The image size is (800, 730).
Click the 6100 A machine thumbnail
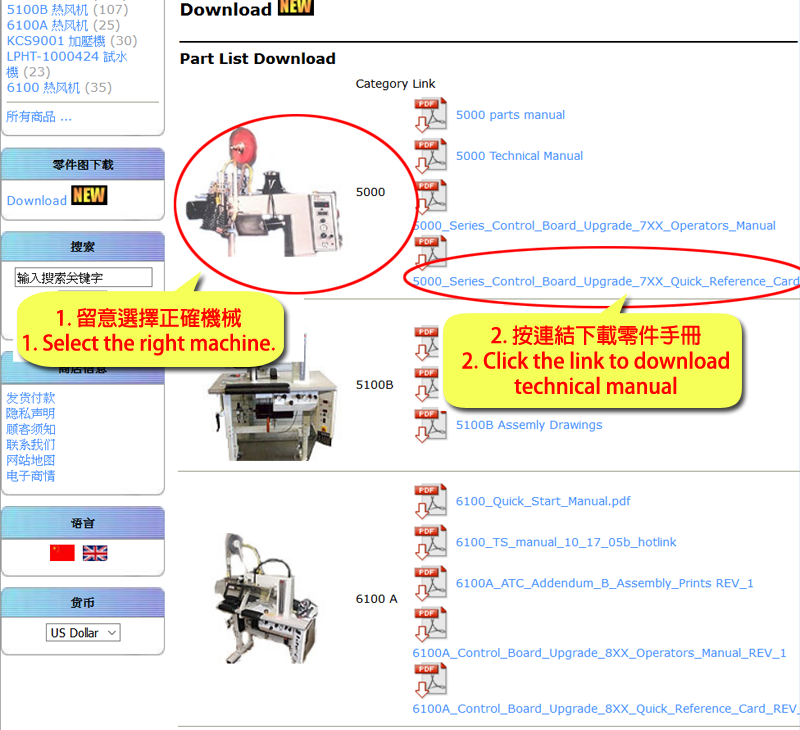(265, 598)
